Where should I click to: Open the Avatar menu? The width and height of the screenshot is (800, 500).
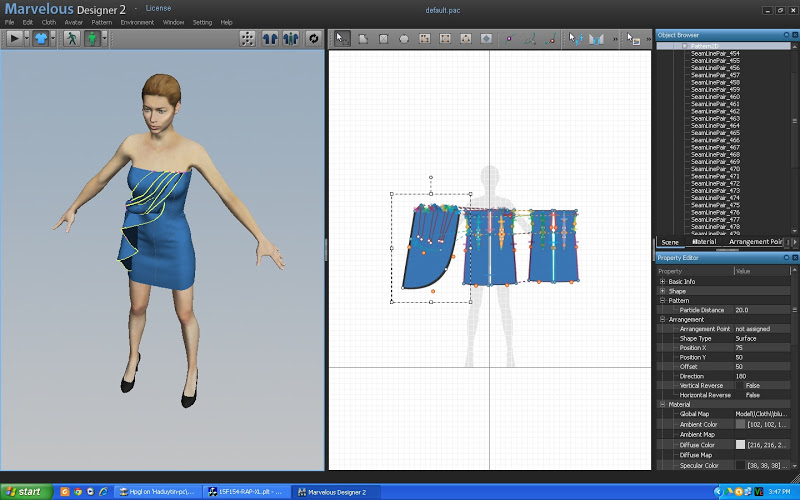pos(73,22)
